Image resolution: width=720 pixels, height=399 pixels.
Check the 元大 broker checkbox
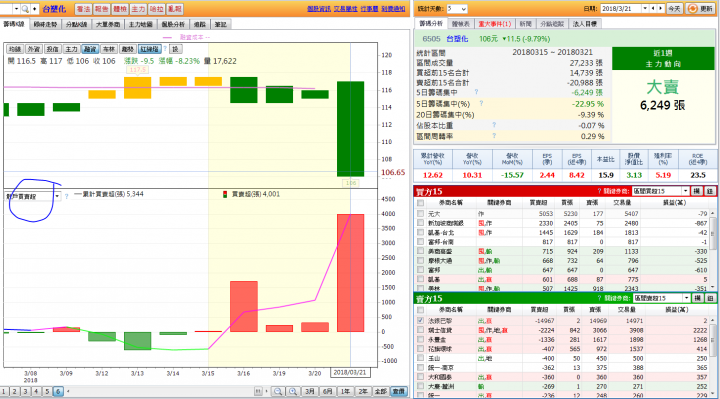tap(421, 214)
